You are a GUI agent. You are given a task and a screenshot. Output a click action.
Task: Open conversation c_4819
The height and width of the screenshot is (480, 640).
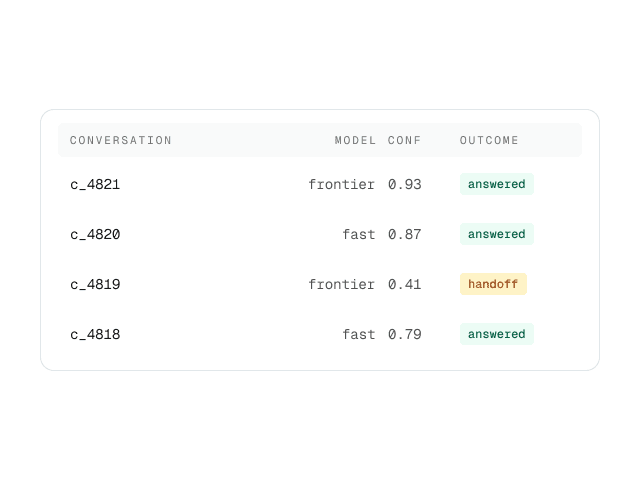click(95, 284)
